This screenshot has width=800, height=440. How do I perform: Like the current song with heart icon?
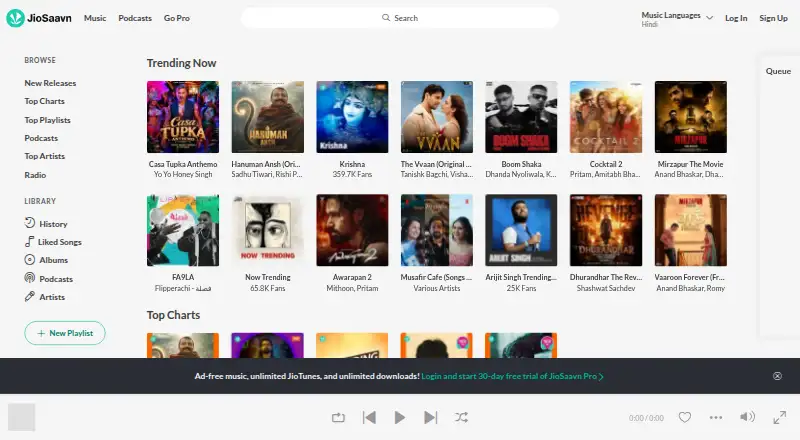pyautogui.click(x=685, y=418)
